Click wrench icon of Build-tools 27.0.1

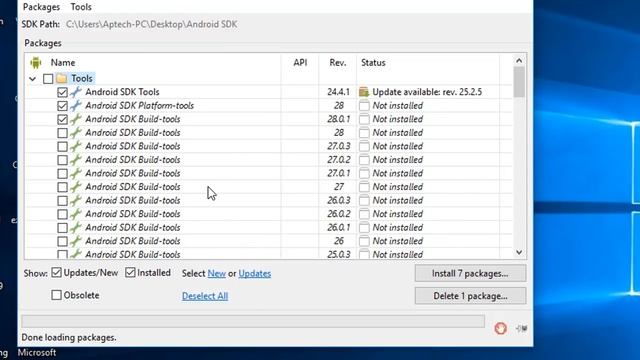click(x=76, y=173)
